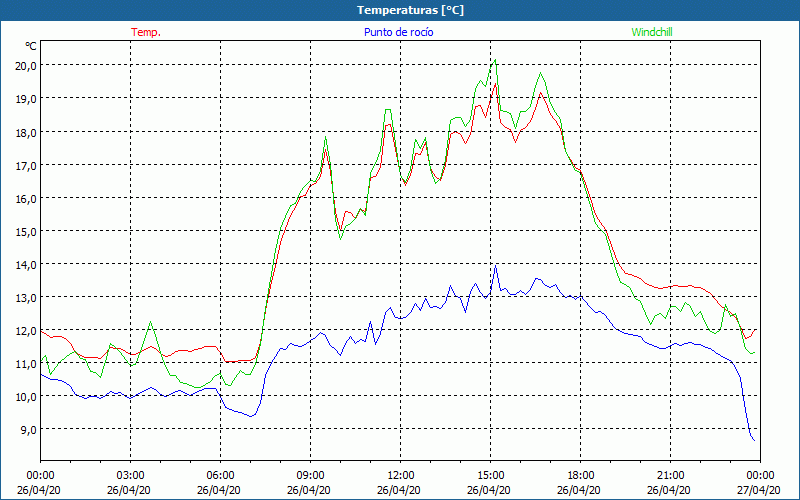Select the blue 'Punto de rocío' legend label
Viewport: 800px width, 500px height.
click(x=398, y=32)
